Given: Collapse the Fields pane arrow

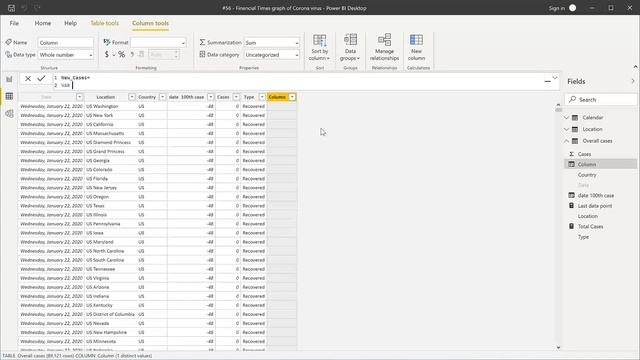Looking at the screenshot, I should (x=633, y=81).
